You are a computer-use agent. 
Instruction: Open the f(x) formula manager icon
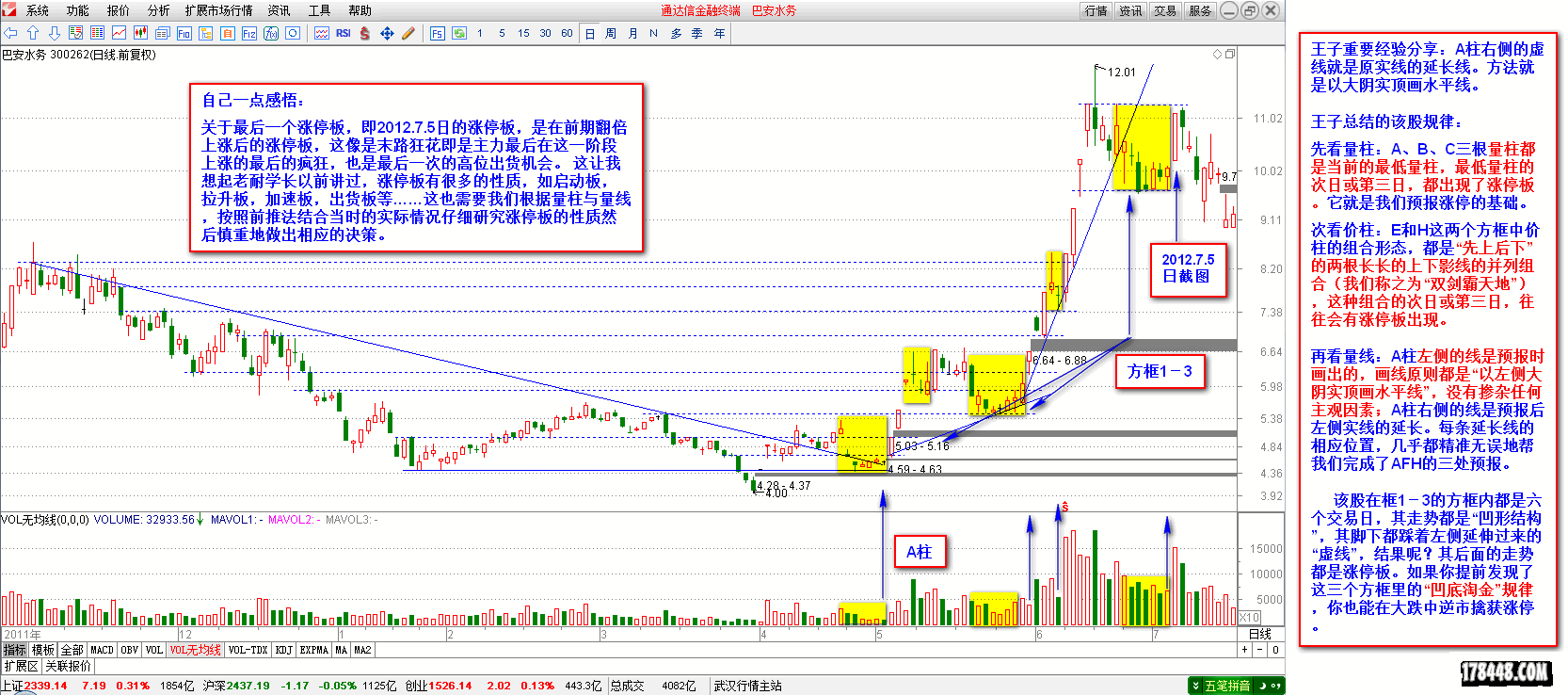(270, 33)
